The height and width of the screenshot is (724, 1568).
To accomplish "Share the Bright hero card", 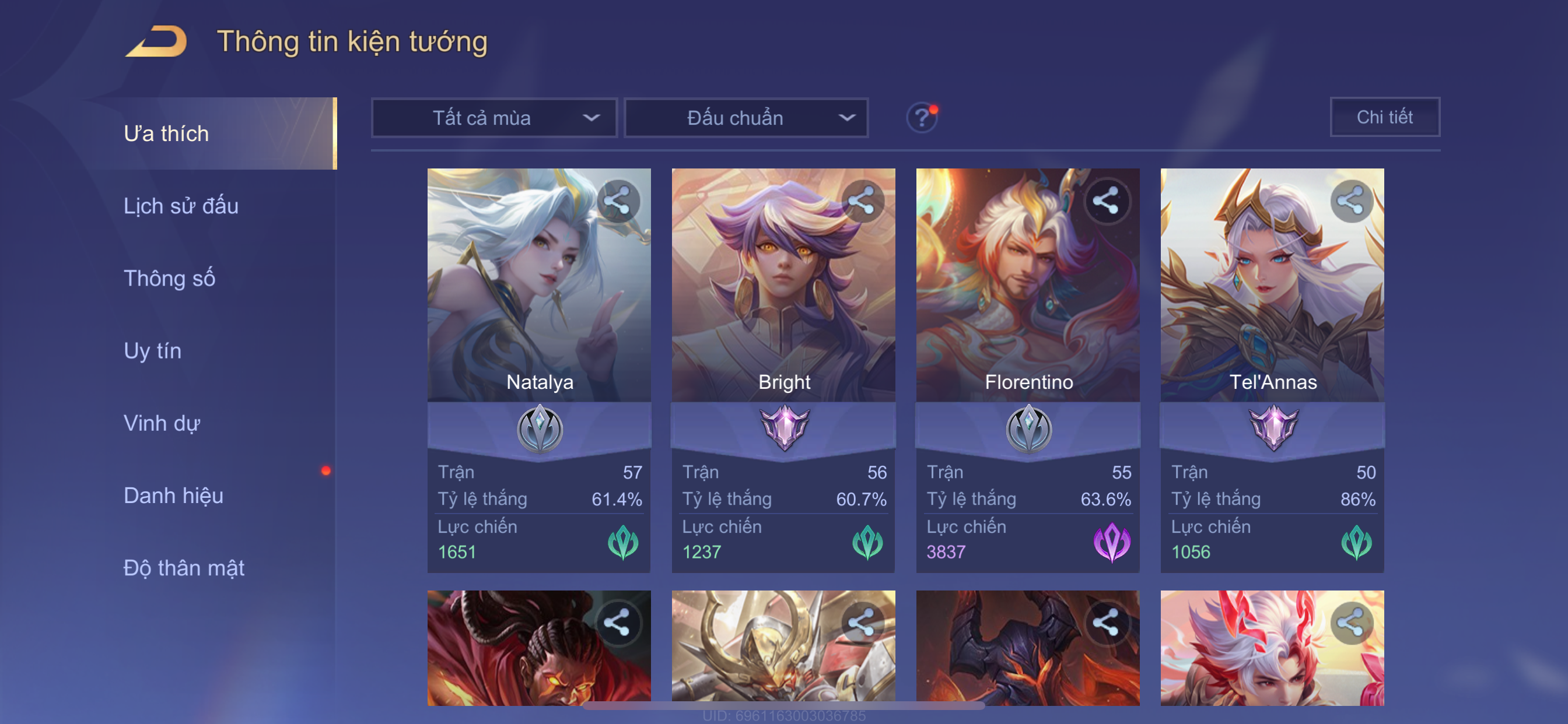I will (x=862, y=201).
